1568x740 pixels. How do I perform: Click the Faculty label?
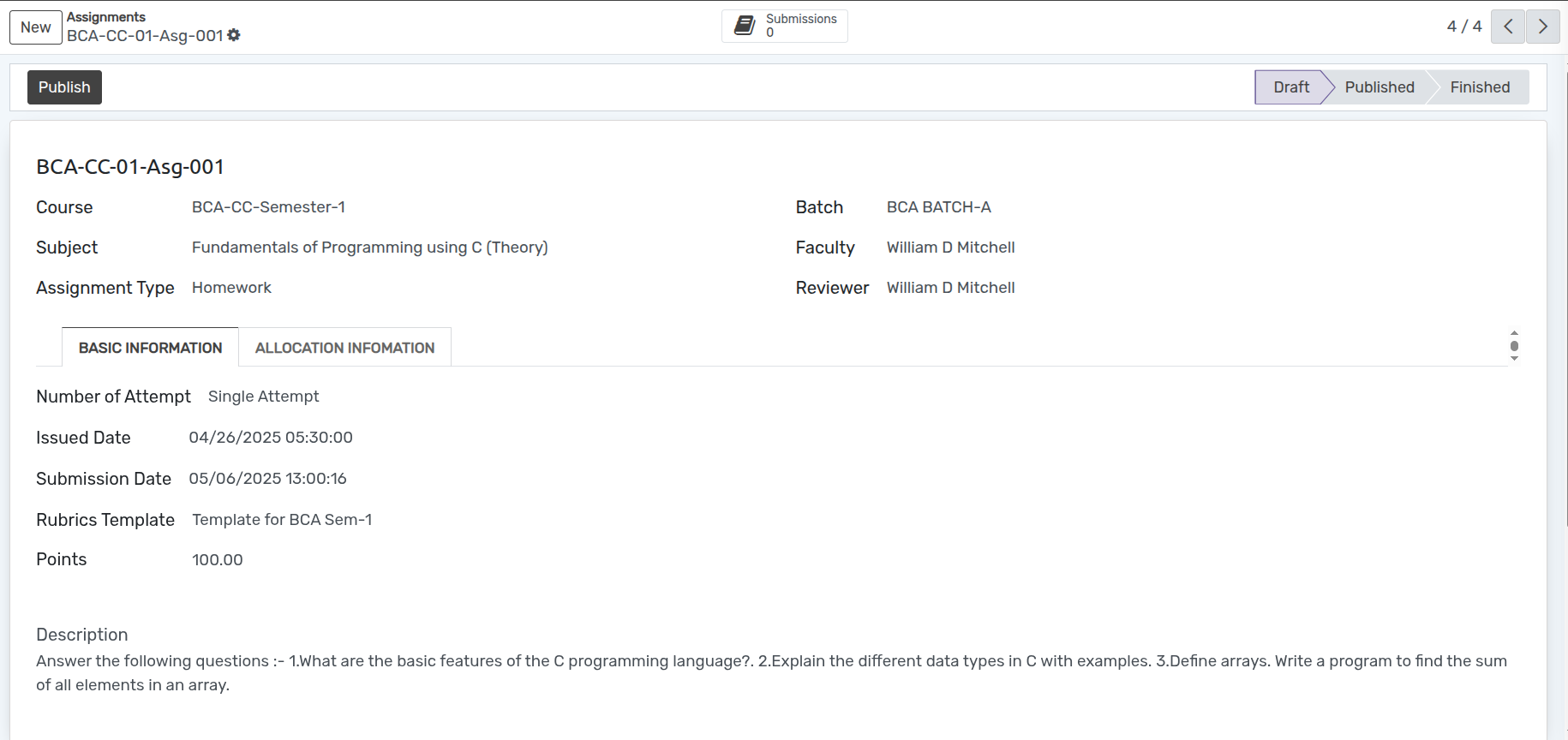(x=825, y=248)
